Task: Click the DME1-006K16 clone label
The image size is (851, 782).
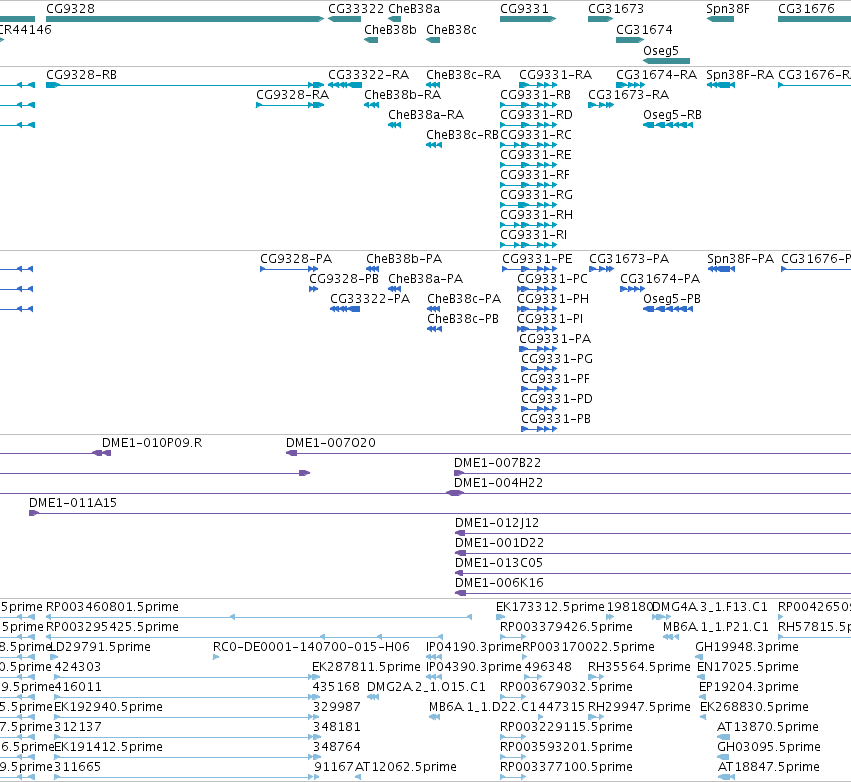Action: [x=499, y=583]
